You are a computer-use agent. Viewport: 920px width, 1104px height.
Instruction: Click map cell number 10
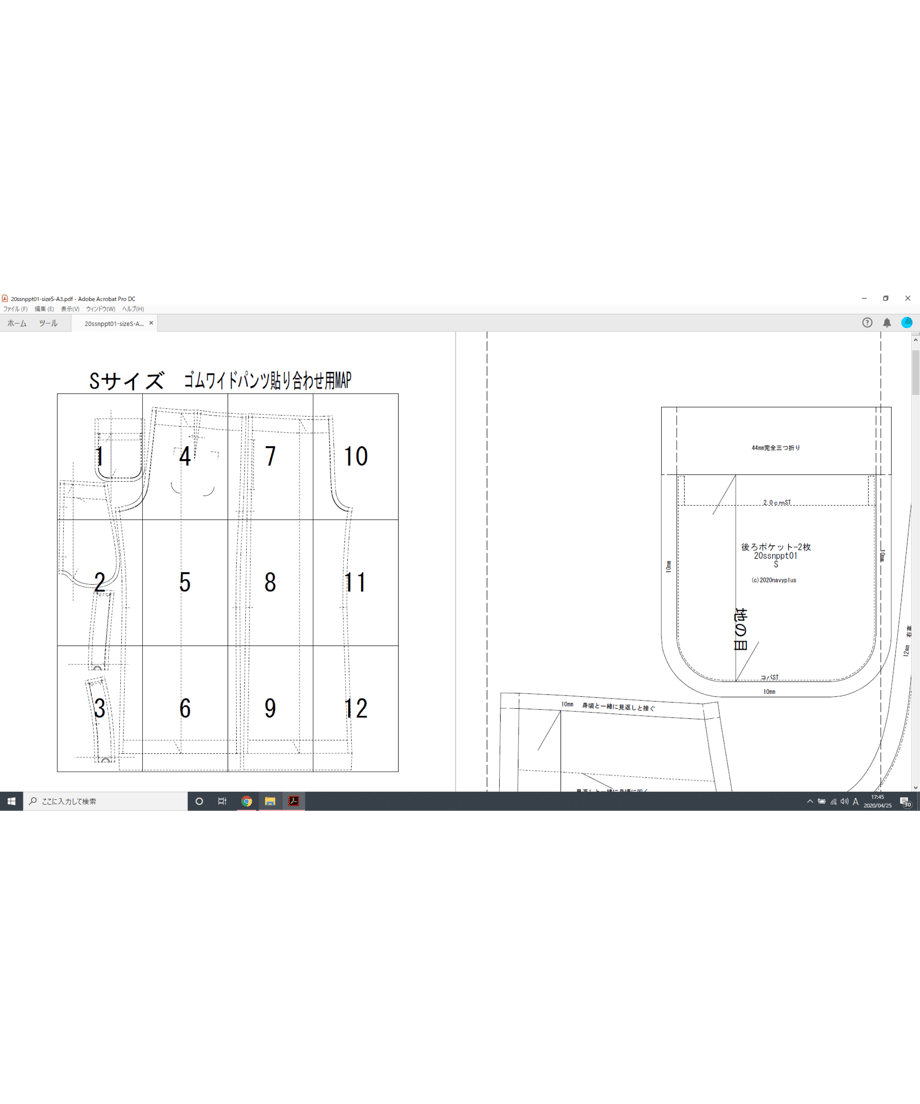tap(355, 456)
